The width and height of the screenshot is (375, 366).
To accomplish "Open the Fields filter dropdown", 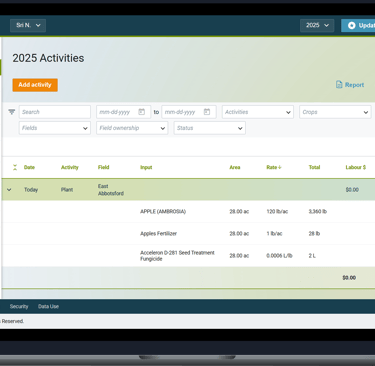I will [x=55, y=128].
